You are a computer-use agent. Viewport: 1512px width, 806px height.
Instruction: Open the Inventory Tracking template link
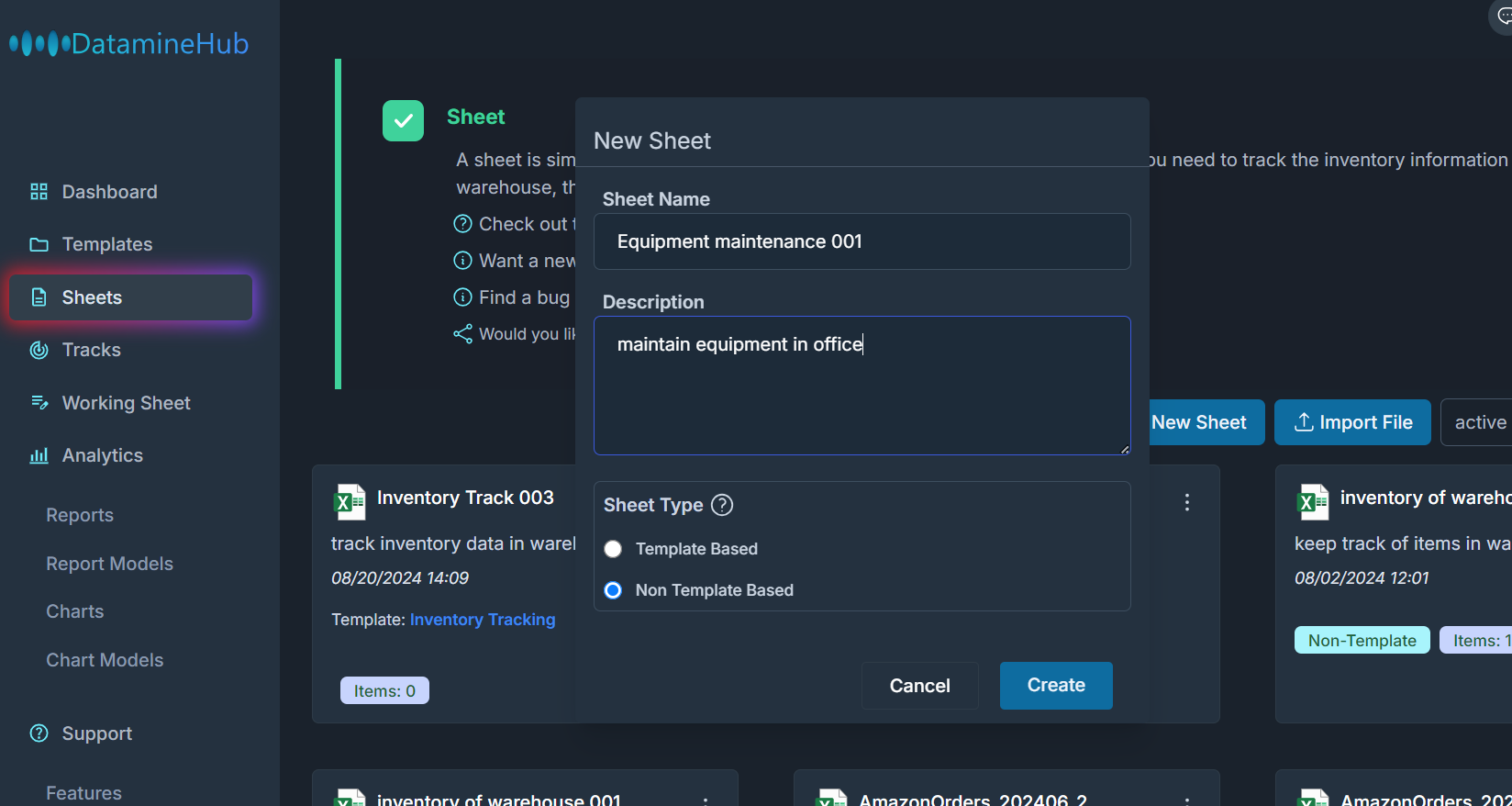click(483, 620)
